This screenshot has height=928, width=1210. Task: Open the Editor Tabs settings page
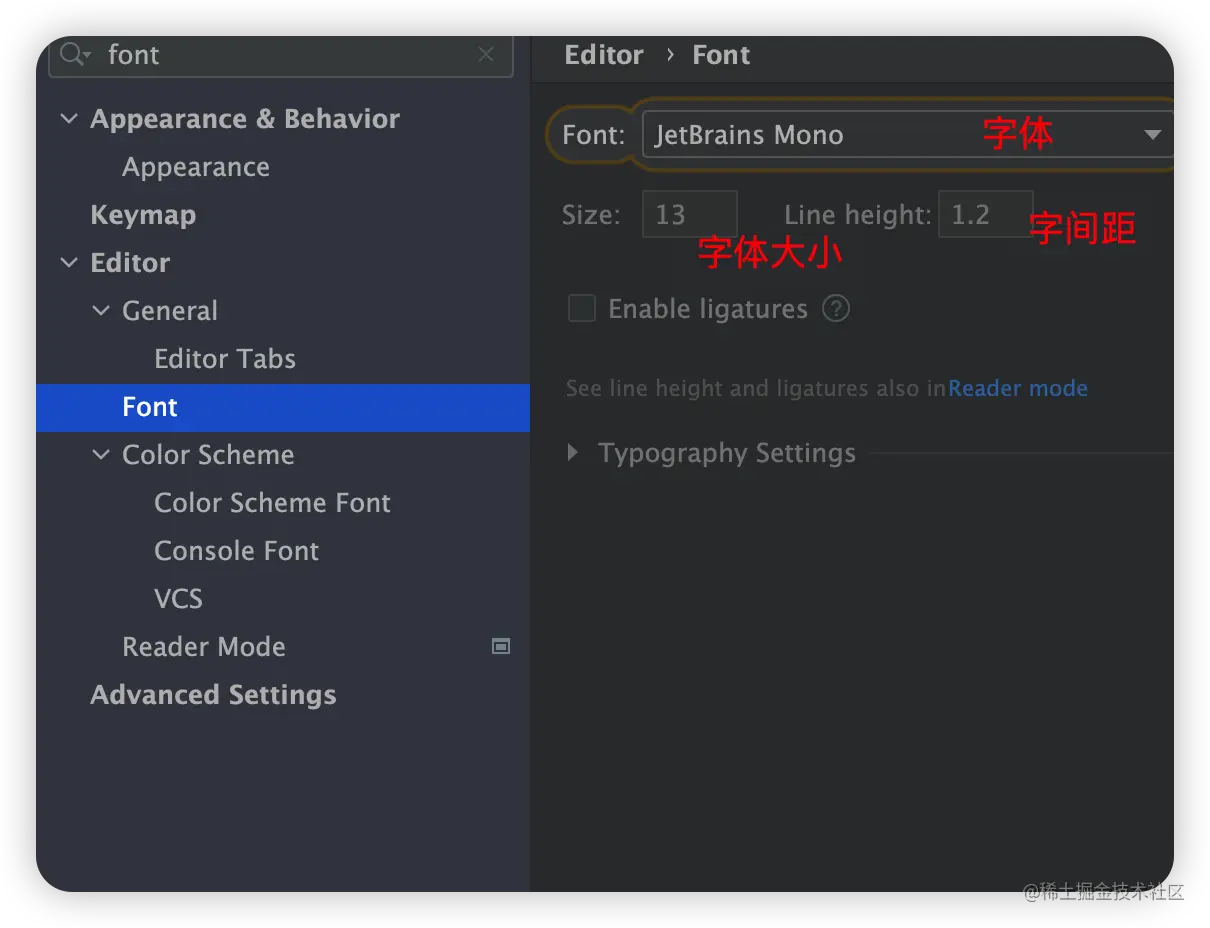225,359
